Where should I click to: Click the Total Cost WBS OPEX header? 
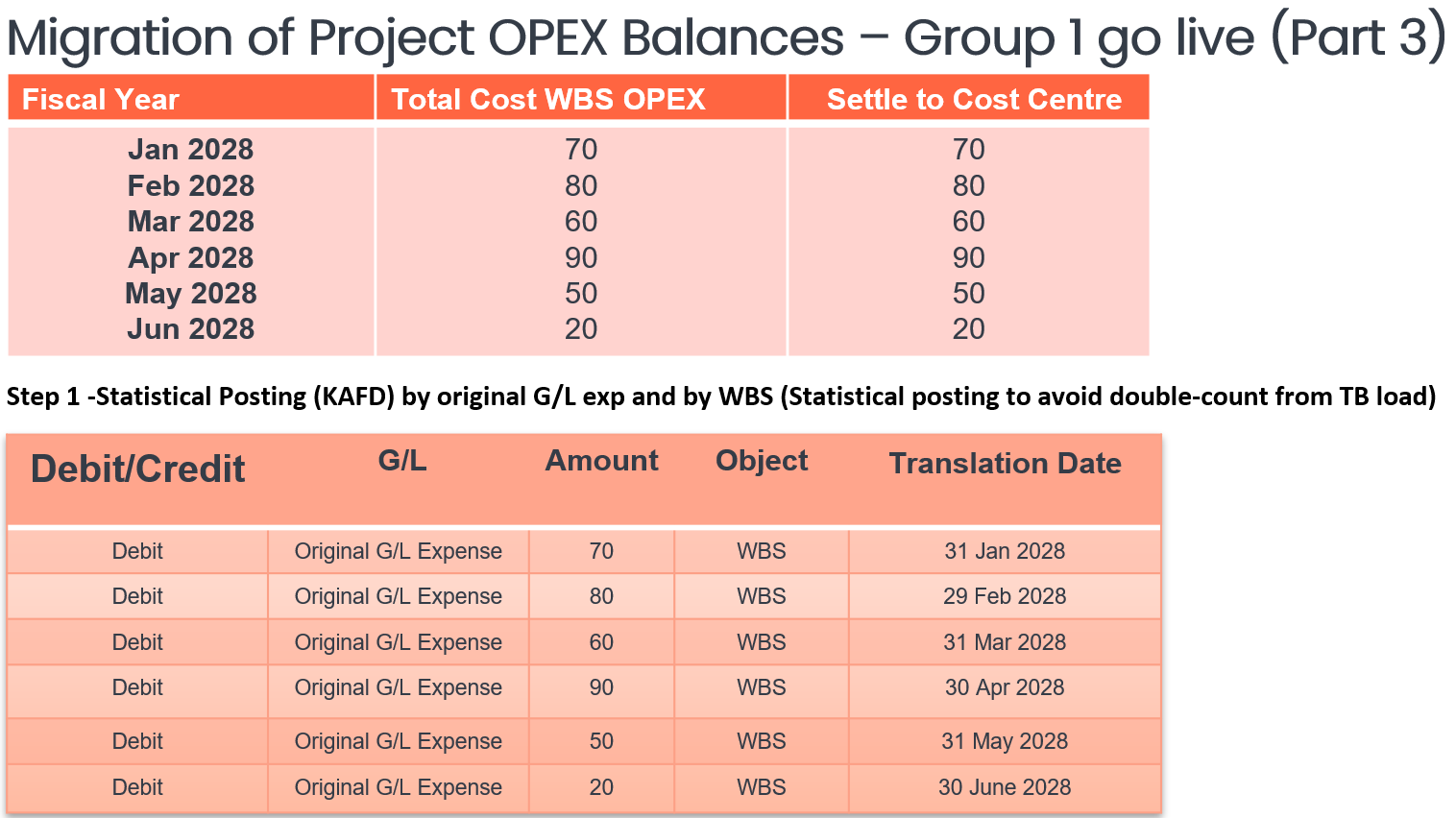click(x=548, y=99)
